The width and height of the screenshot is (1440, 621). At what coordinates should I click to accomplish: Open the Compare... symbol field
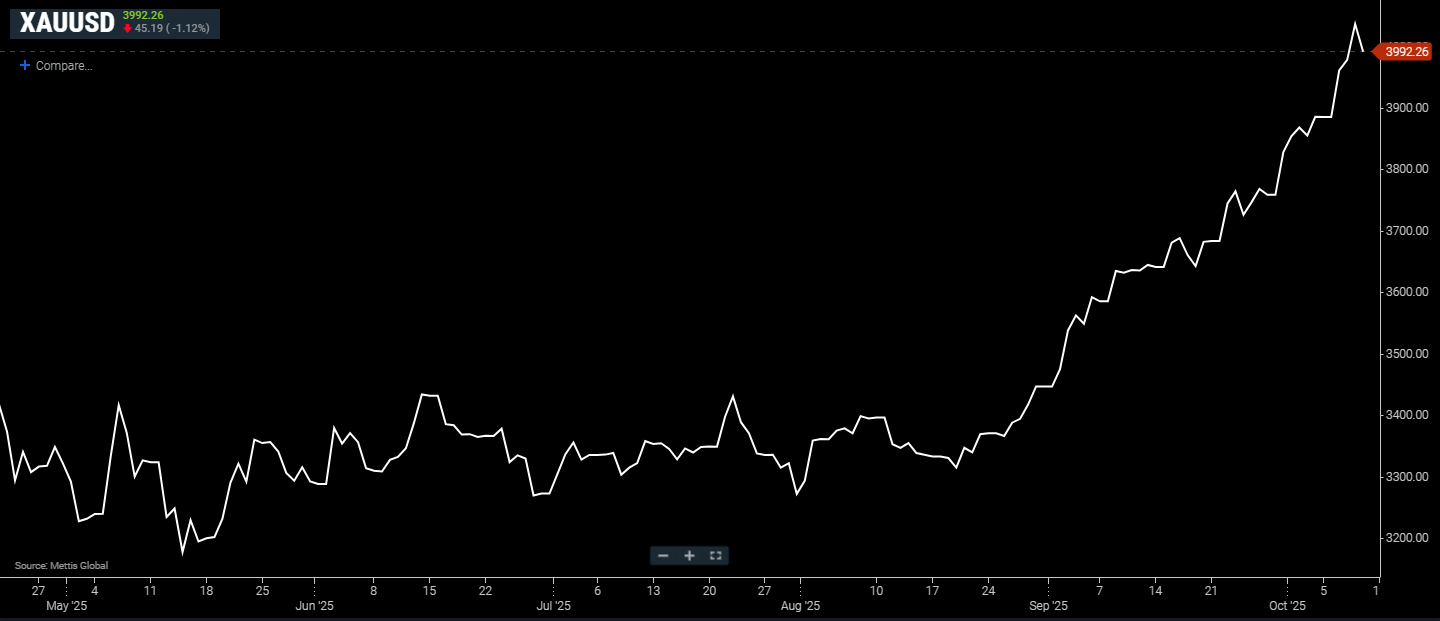tap(64, 66)
